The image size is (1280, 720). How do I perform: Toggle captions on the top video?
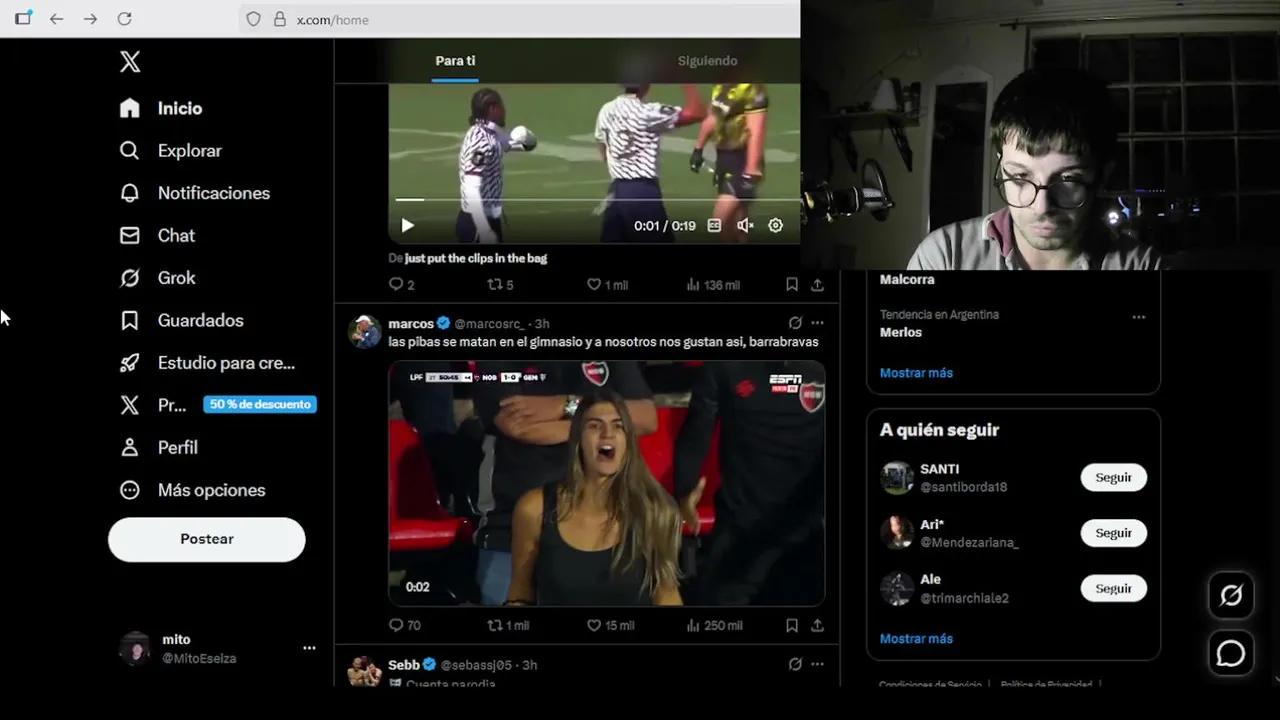click(x=714, y=226)
